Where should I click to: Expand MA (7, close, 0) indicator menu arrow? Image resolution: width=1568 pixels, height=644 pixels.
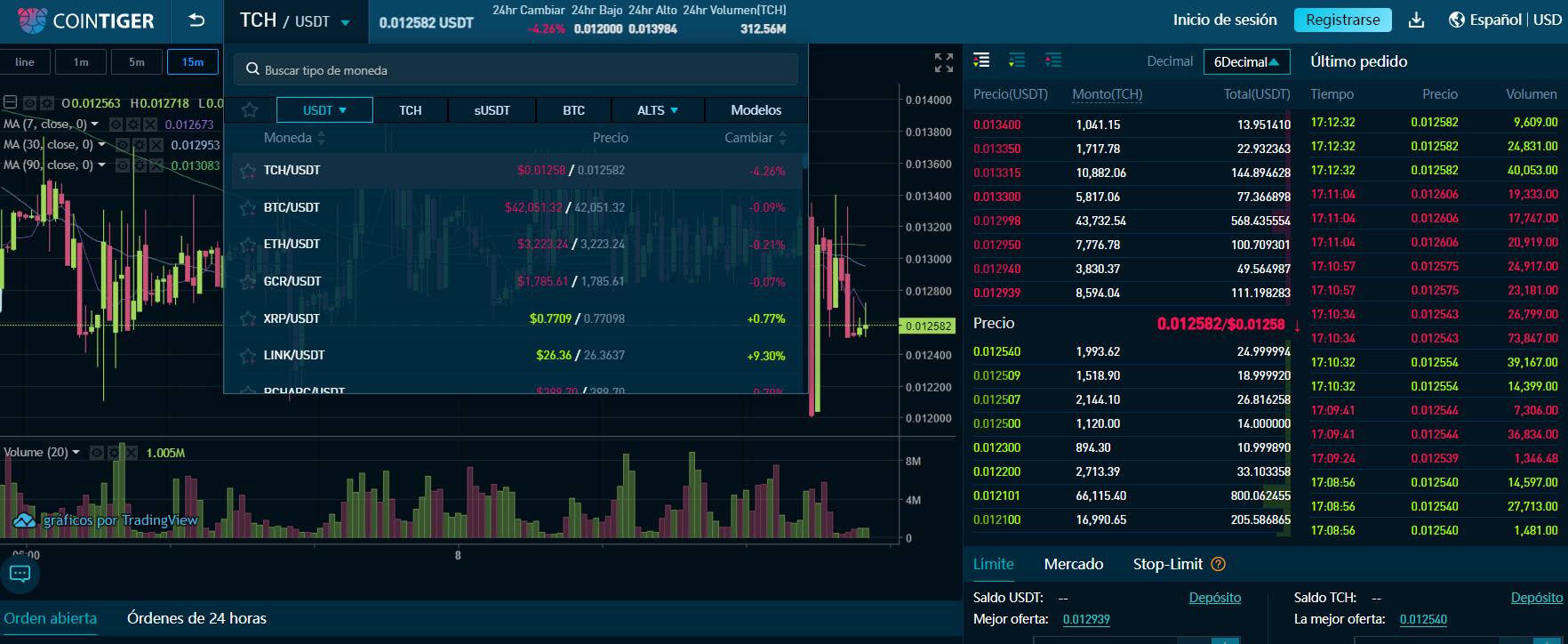click(94, 125)
